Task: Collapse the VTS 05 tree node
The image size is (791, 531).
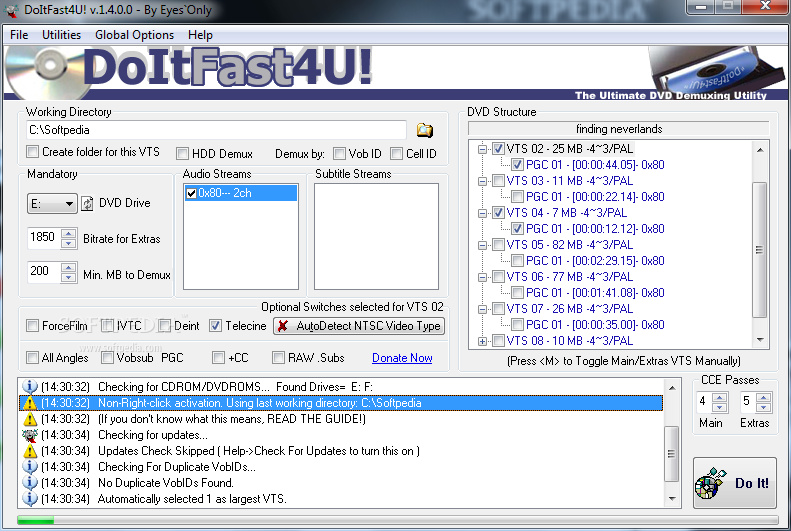Action: (x=482, y=245)
